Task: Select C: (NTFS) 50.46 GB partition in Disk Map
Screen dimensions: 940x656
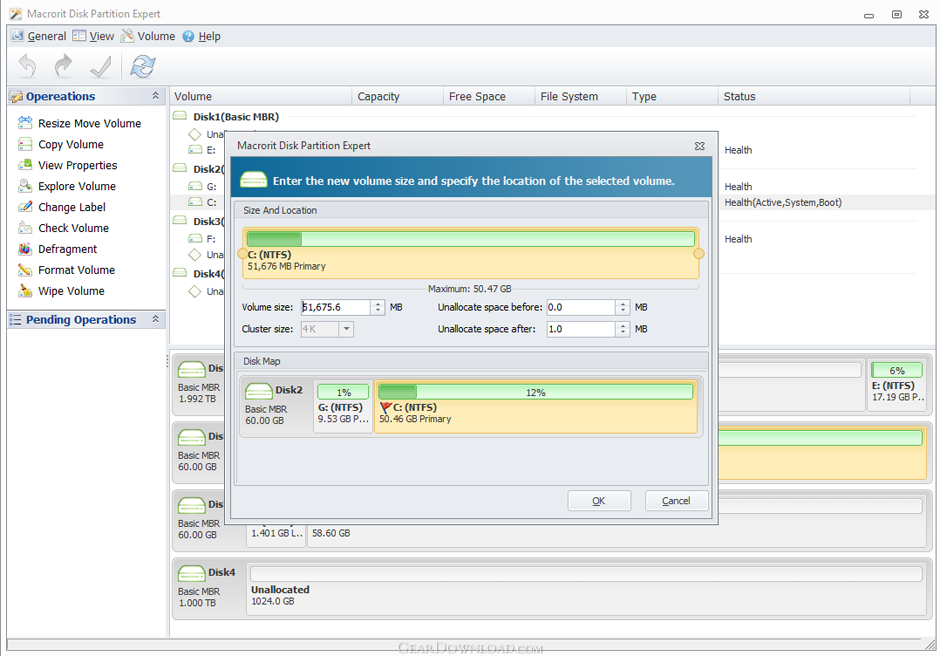Action: (536, 406)
